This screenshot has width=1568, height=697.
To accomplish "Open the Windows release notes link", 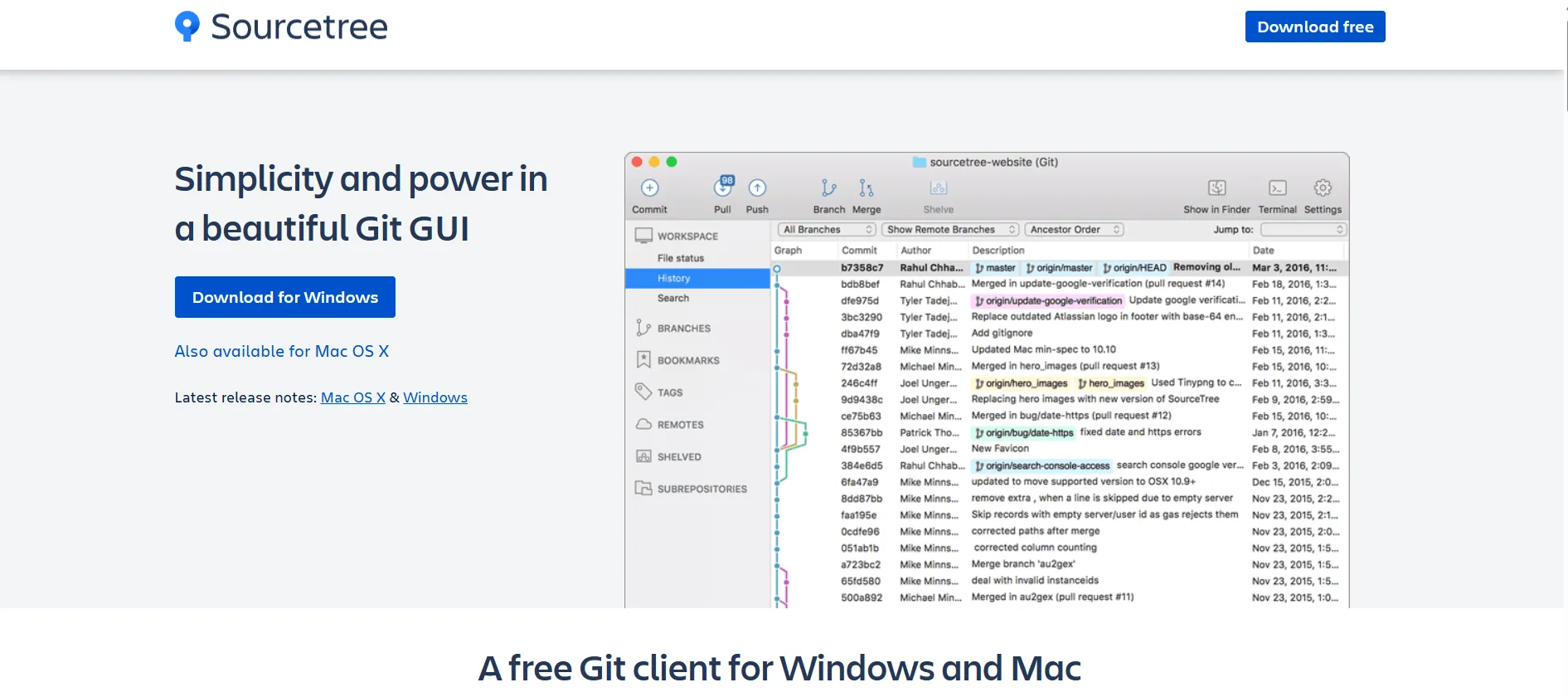I will pos(435,397).
